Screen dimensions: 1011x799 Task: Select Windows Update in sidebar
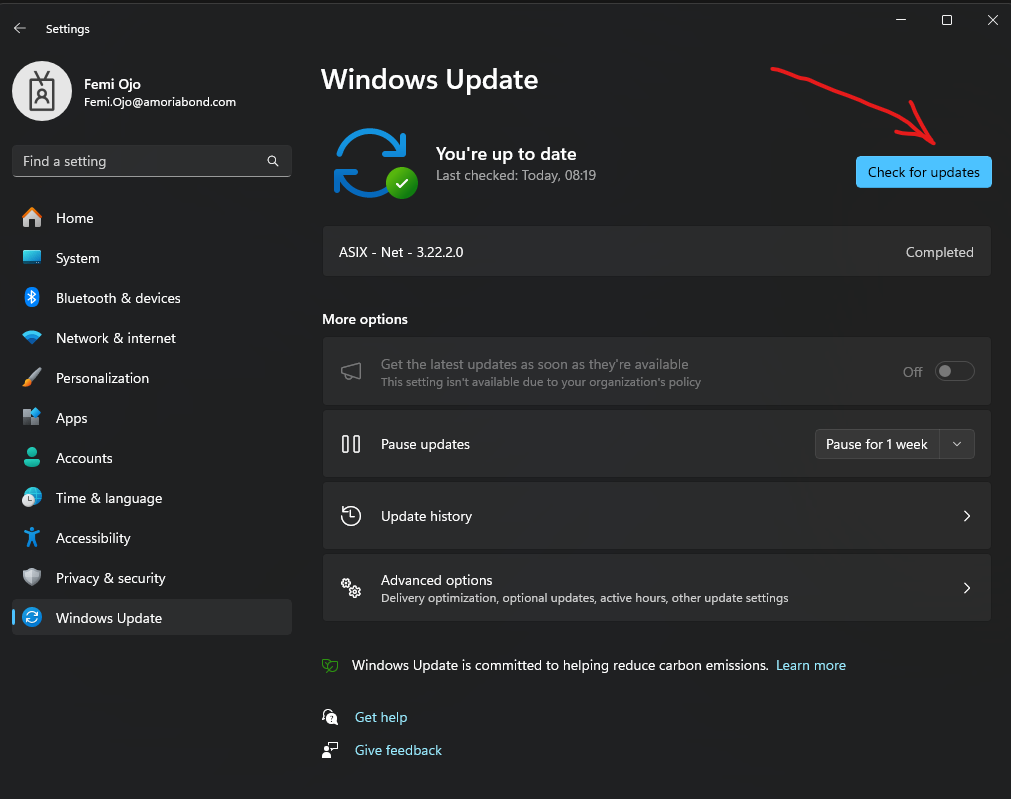pyautogui.click(x=152, y=618)
